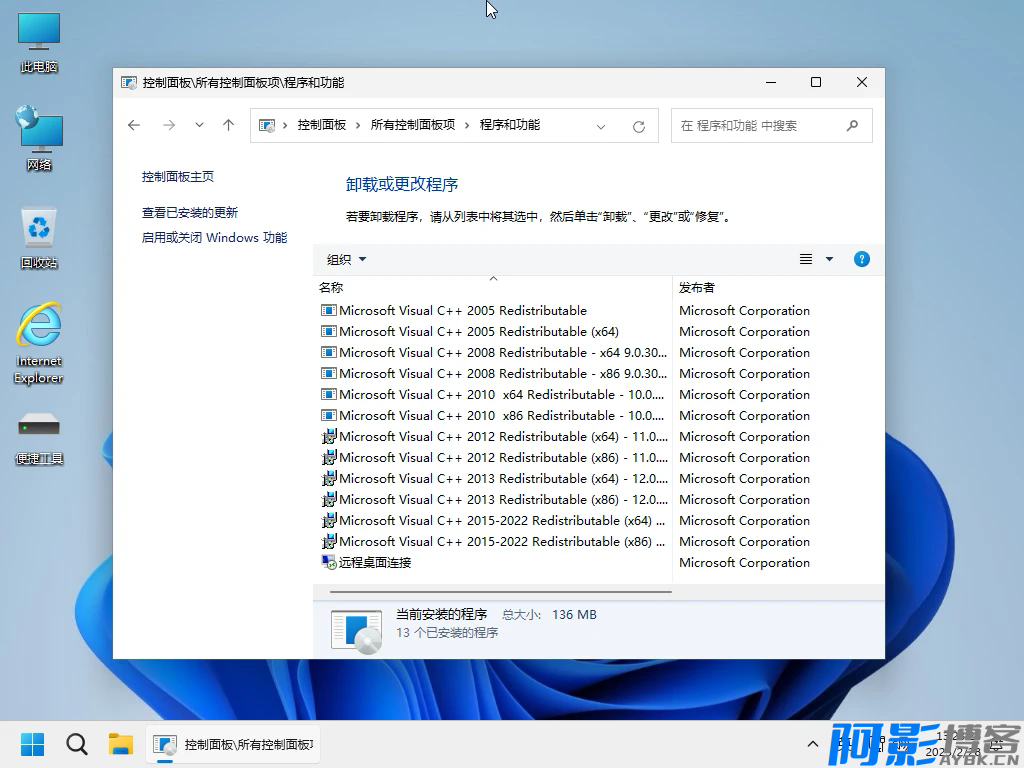Change view with the view icon
This screenshot has width=1024, height=768.
click(806, 259)
